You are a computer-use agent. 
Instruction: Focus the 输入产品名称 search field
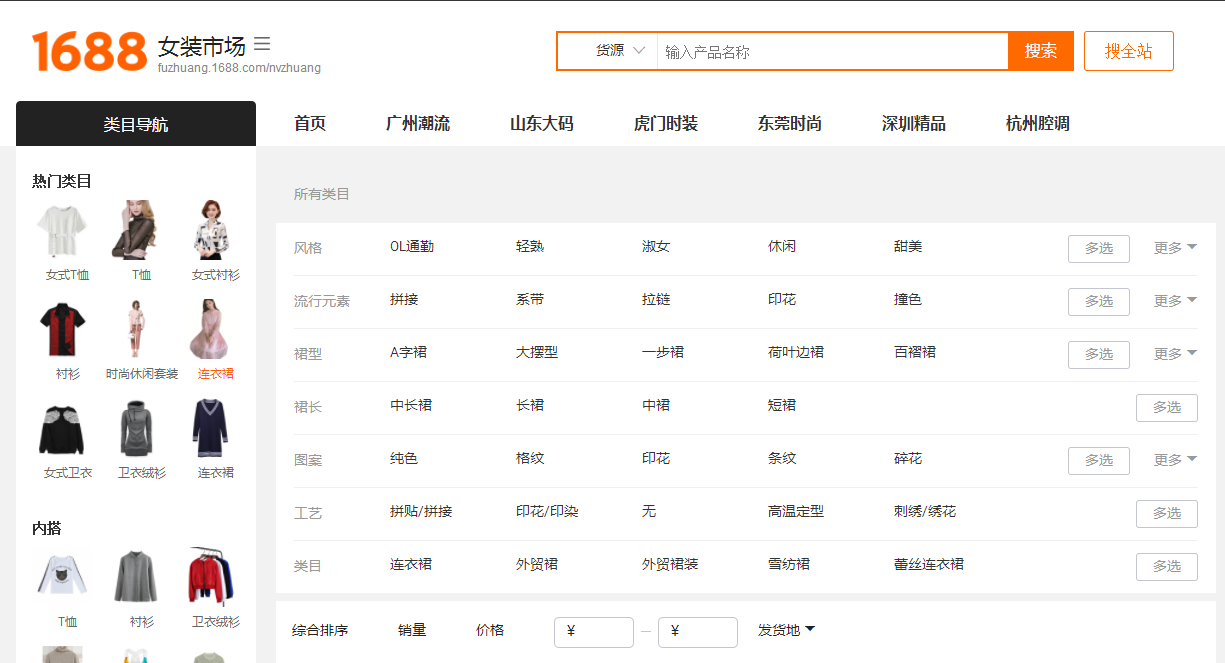click(830, 52)
